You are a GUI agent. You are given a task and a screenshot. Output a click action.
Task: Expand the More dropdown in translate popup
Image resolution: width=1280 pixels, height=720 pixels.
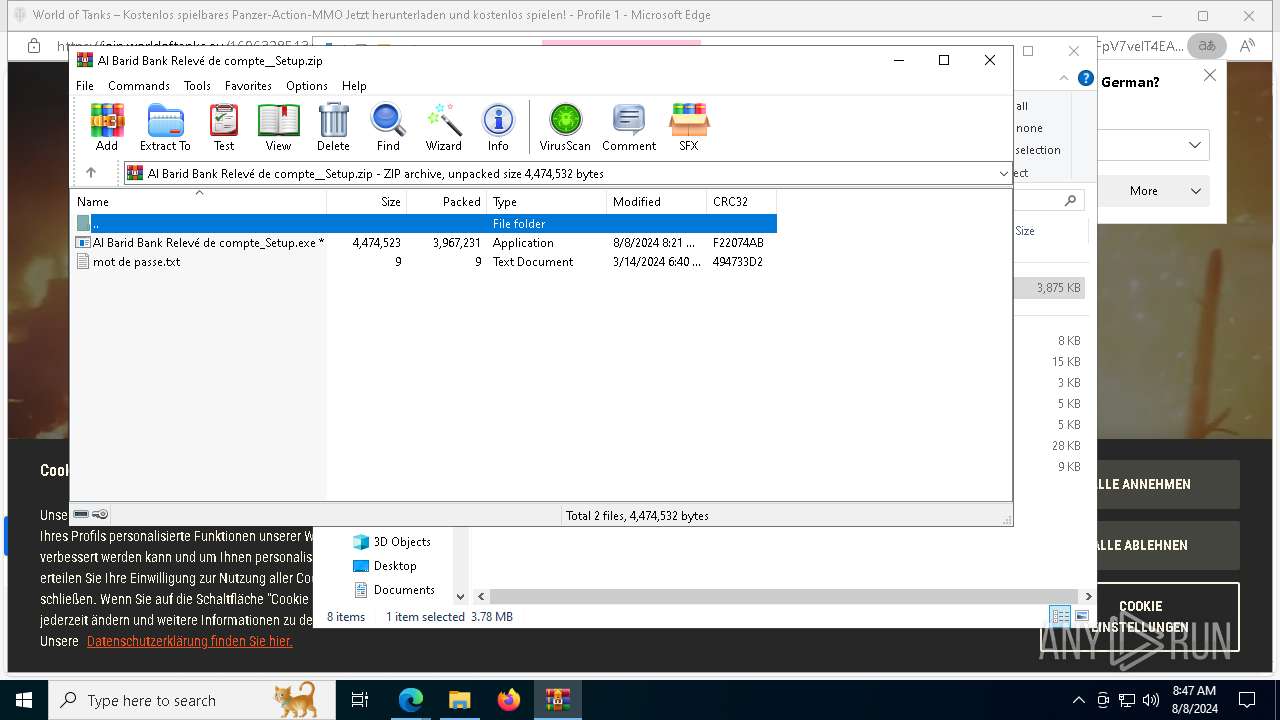click(1155, 191)
